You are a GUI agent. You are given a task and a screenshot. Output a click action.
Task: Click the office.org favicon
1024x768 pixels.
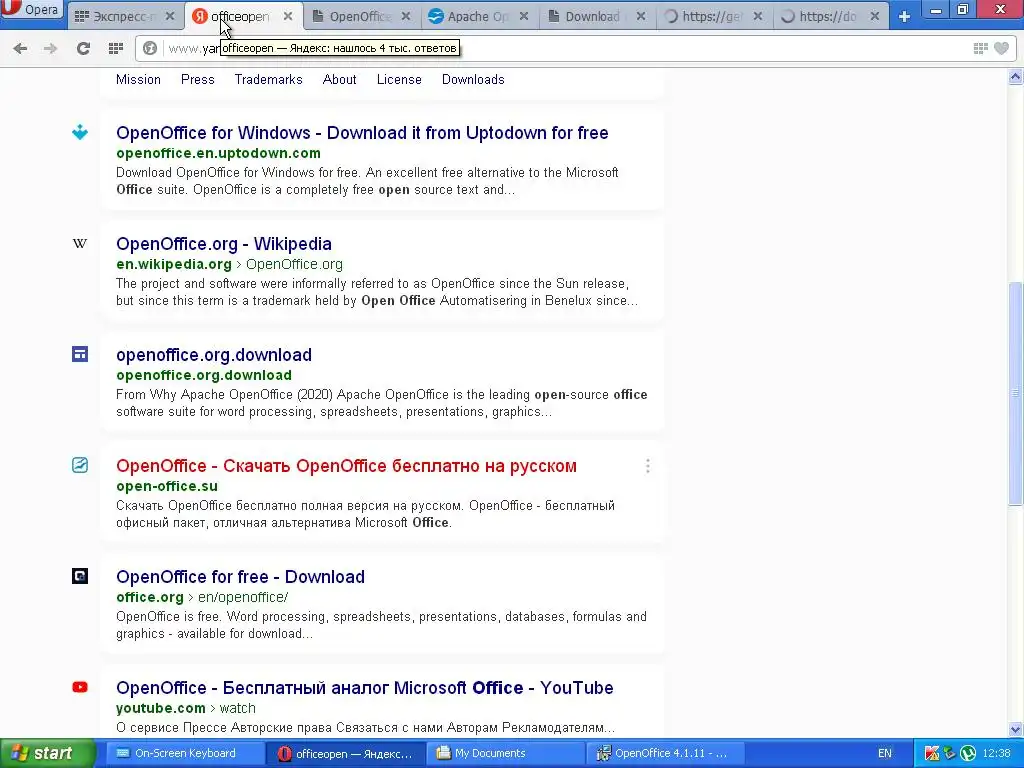(80, 576)
